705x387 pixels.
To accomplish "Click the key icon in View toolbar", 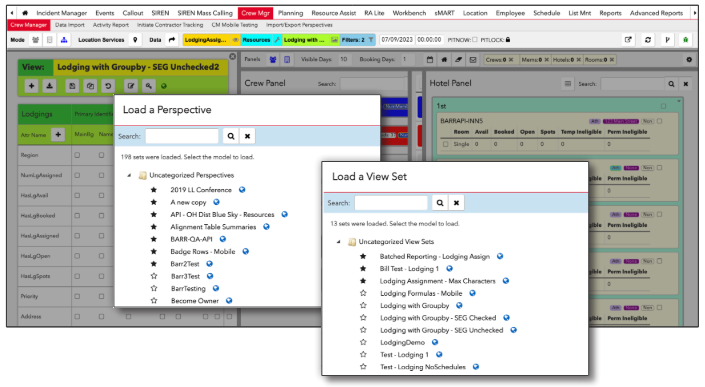I will [149, 86].
